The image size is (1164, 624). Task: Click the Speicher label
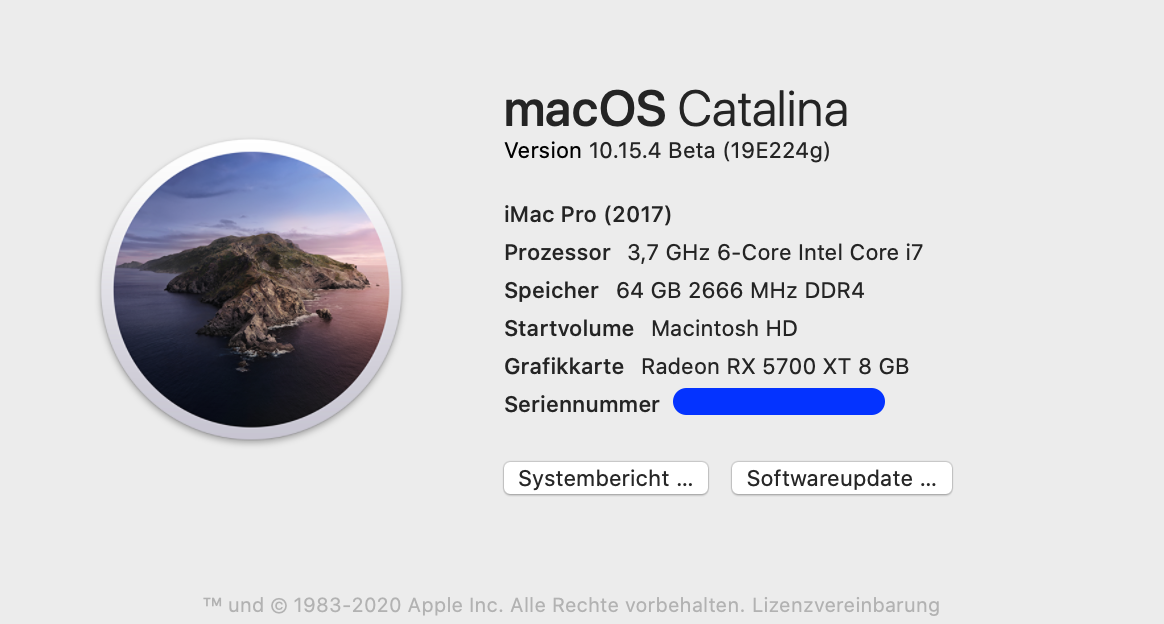551,291
